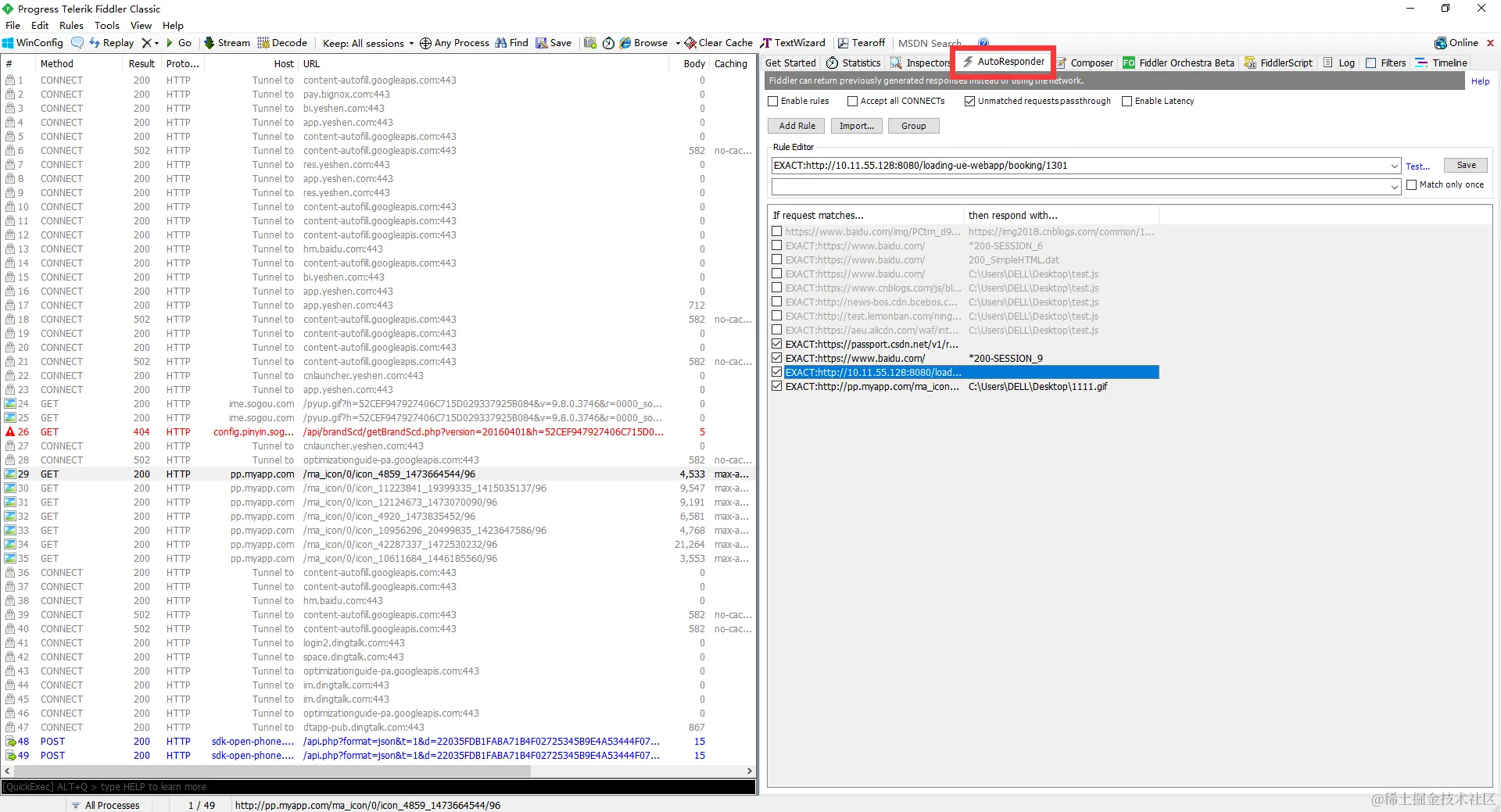Click the timer clock icon
Image resolution: width=1501 pixels, height=812 pixels.
pos(608,43)
